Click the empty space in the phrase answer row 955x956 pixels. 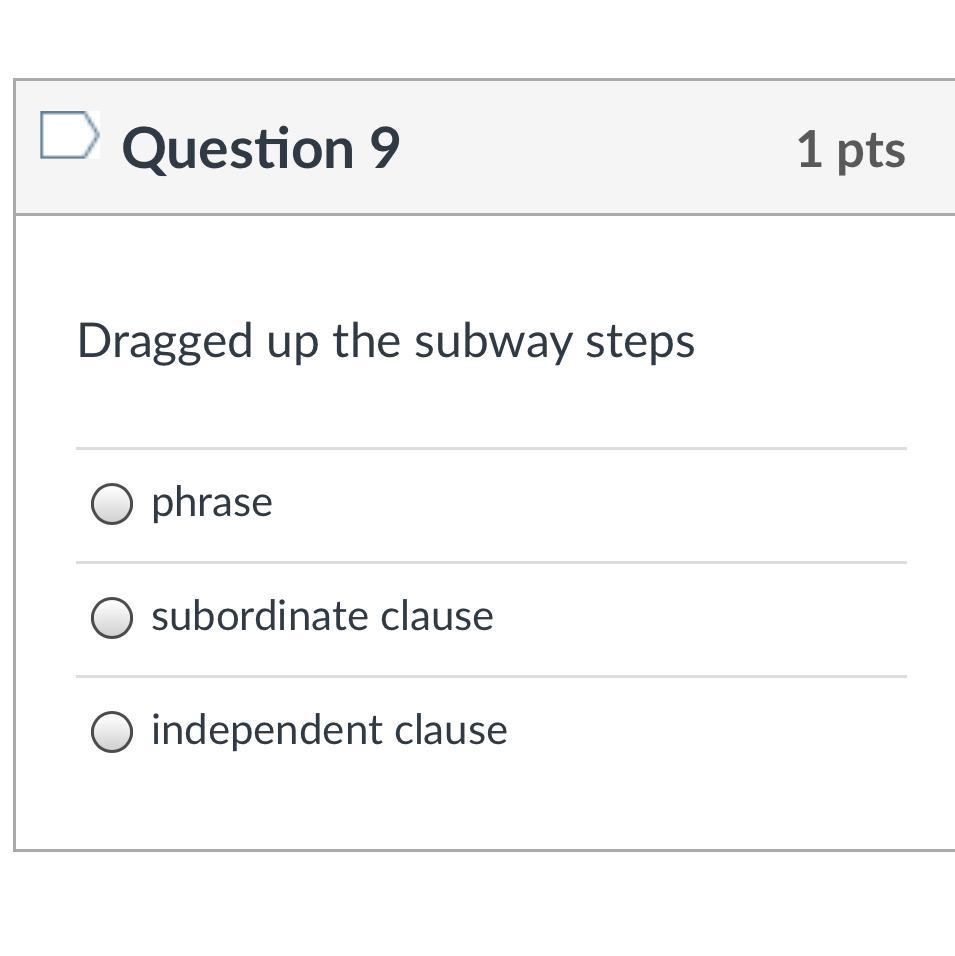coord(600,503)
